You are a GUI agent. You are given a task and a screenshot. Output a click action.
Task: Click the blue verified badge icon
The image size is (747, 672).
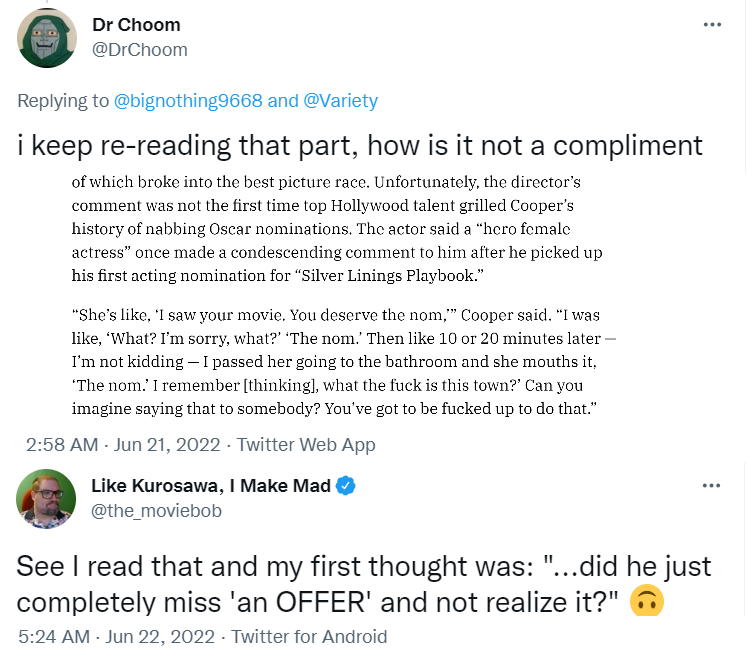(346, 486)
